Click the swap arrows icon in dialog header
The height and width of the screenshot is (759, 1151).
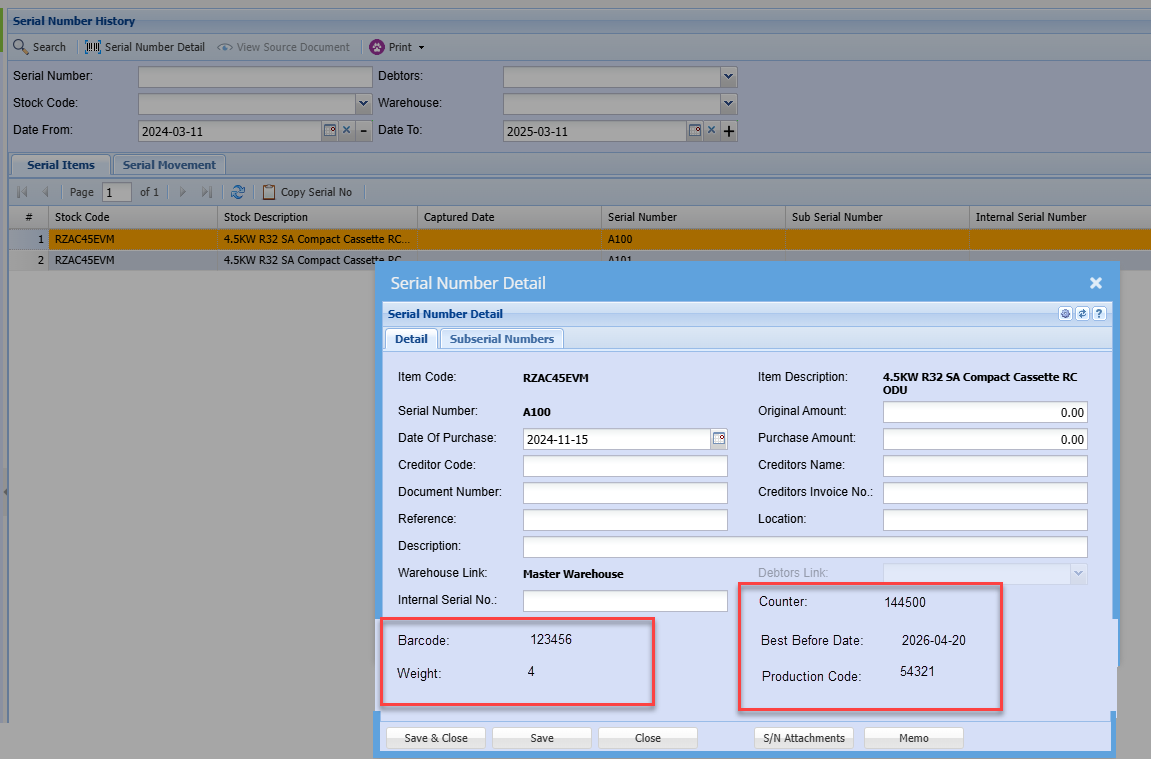[1082, 314]
